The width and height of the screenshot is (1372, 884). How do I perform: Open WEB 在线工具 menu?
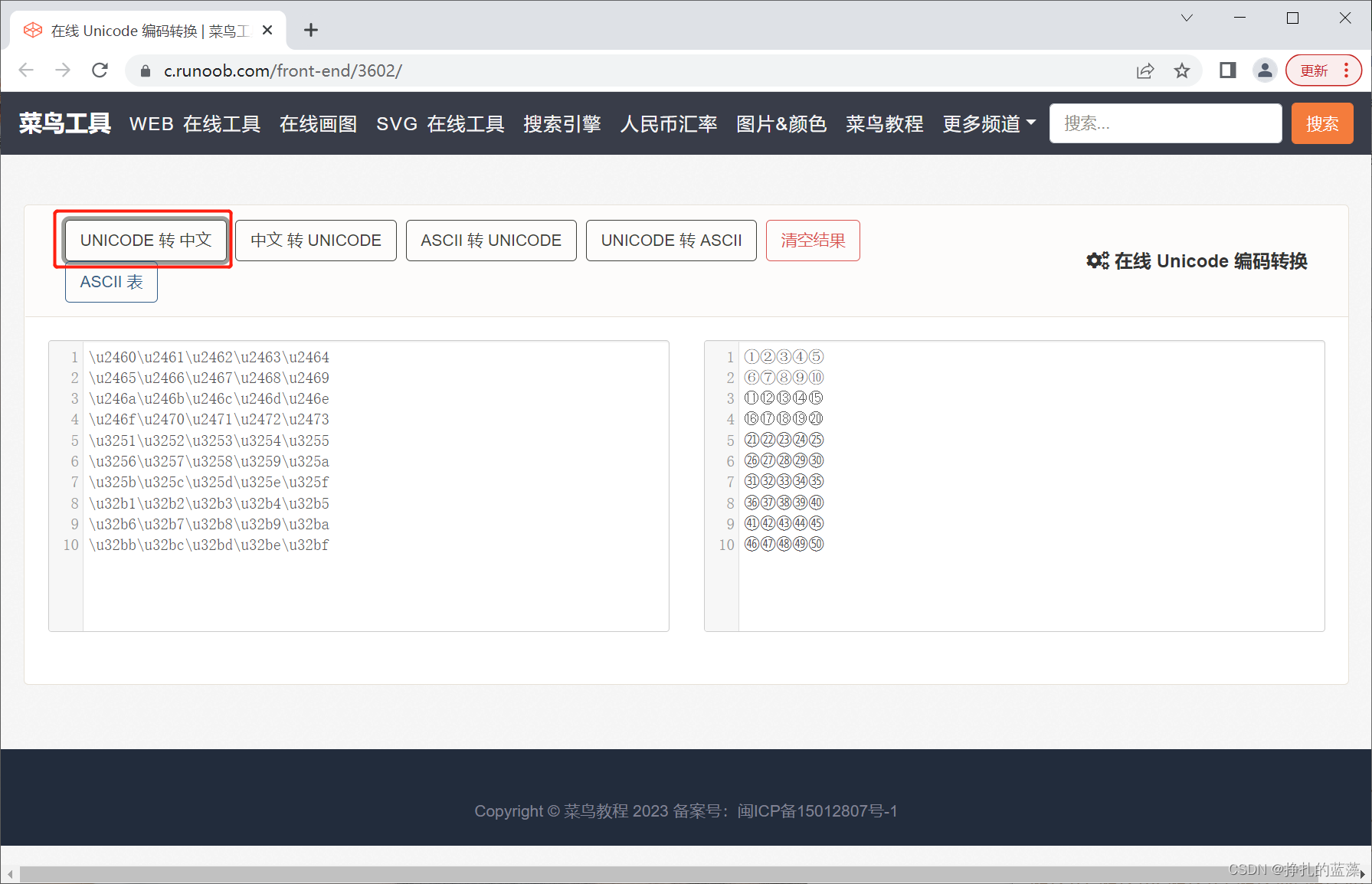(x=195, y=124)
